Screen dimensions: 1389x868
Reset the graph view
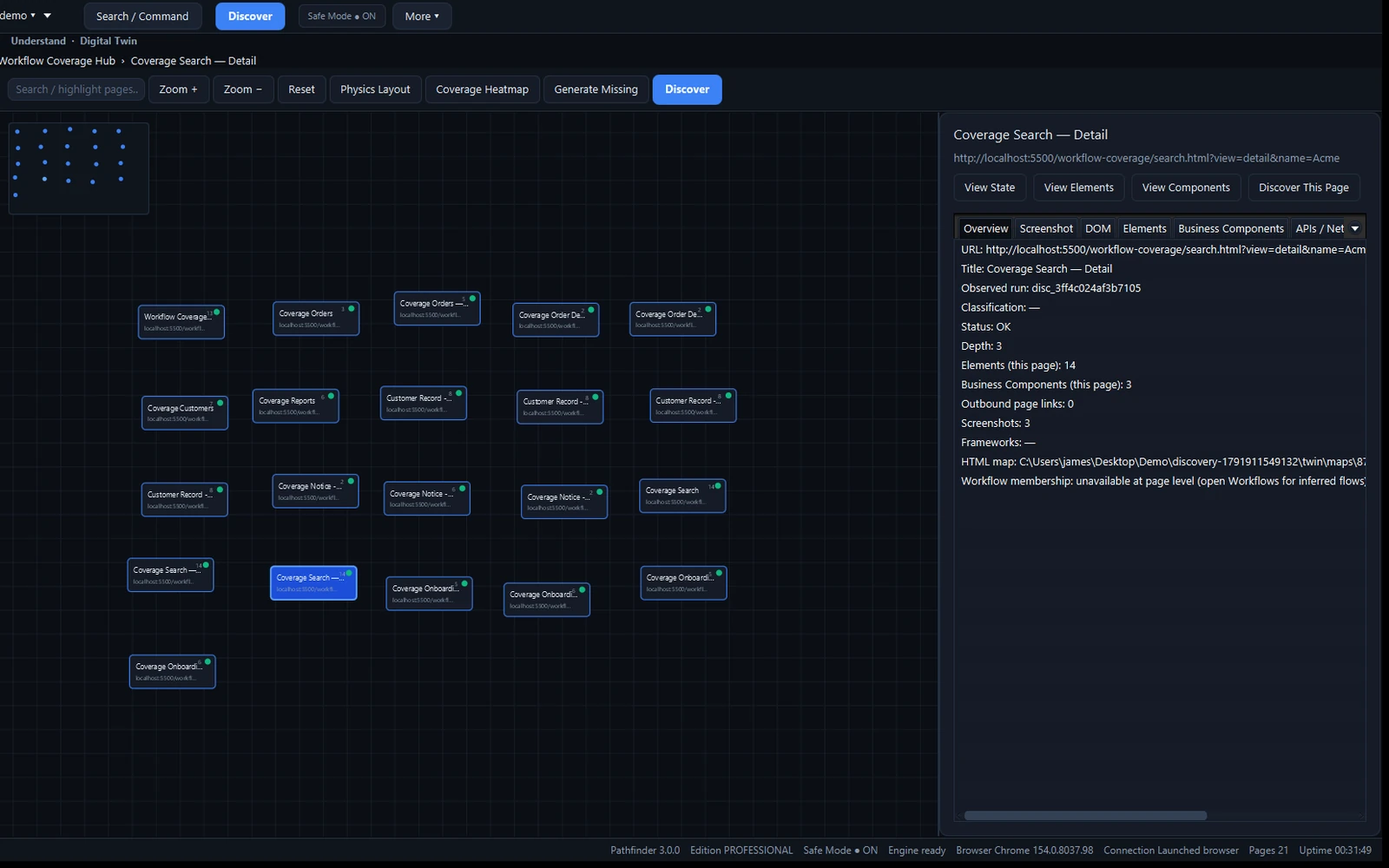[301, 89]
